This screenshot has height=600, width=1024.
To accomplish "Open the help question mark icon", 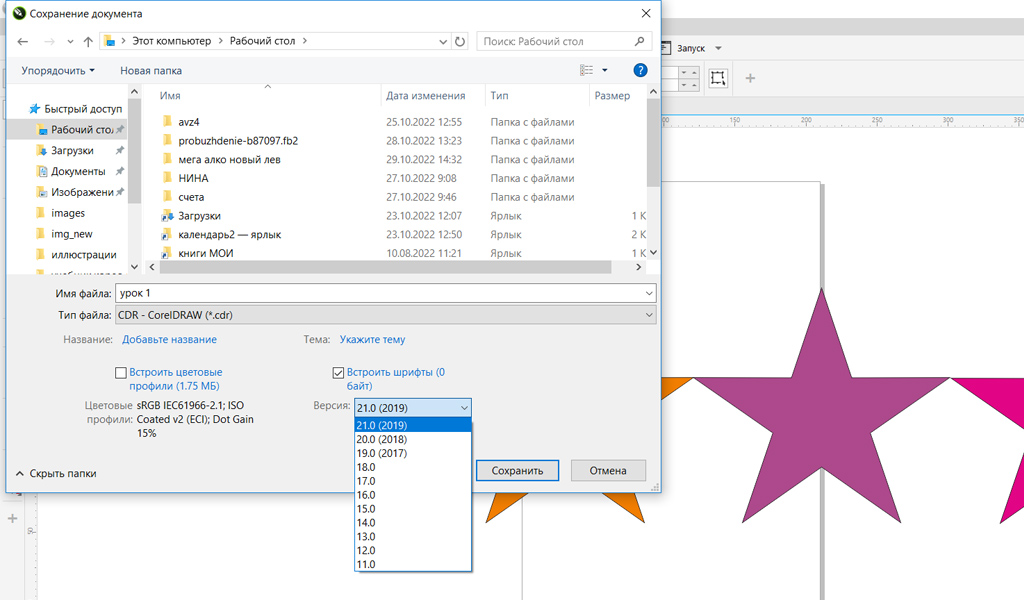I will [640, 70].
